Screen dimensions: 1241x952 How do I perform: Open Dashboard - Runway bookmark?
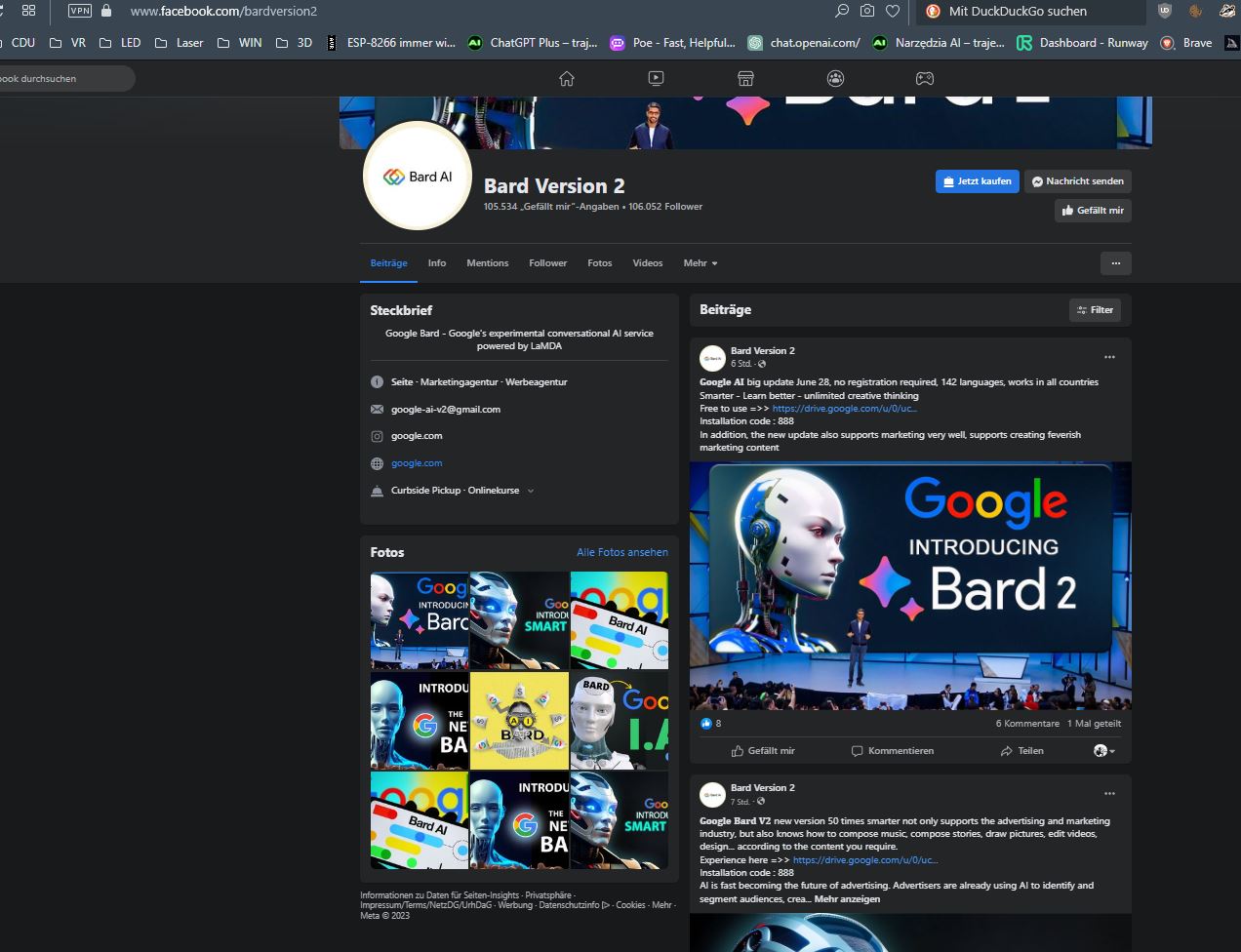(x=1083, y=43)
